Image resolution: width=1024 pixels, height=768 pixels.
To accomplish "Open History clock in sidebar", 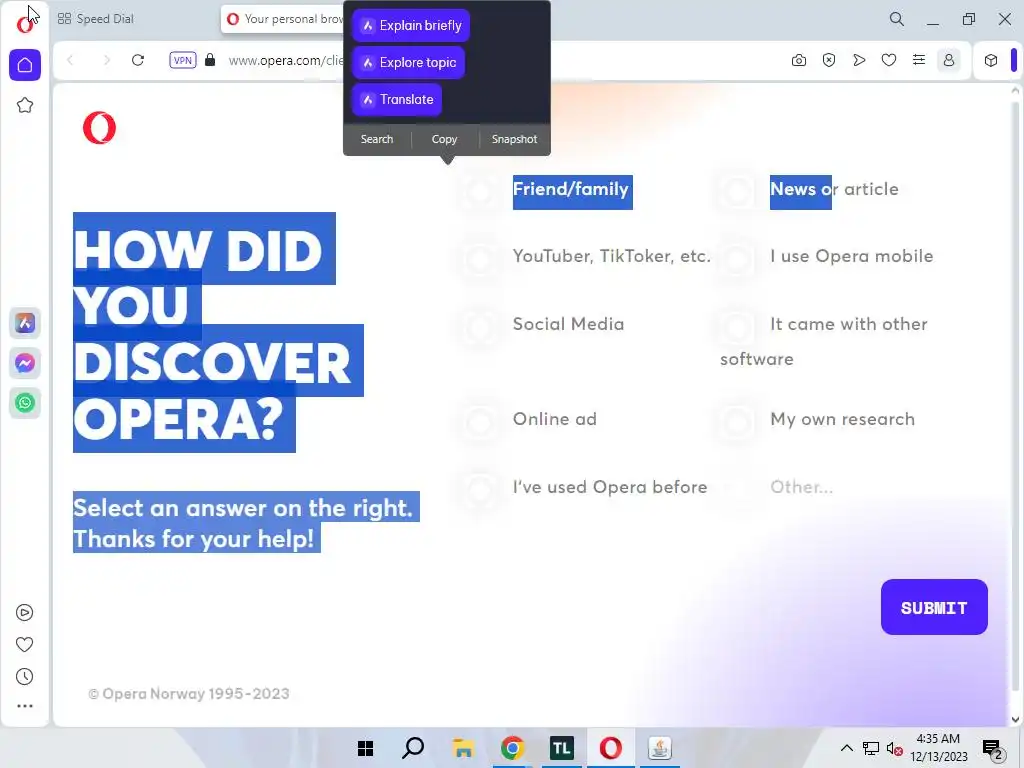I will [25, 676].
